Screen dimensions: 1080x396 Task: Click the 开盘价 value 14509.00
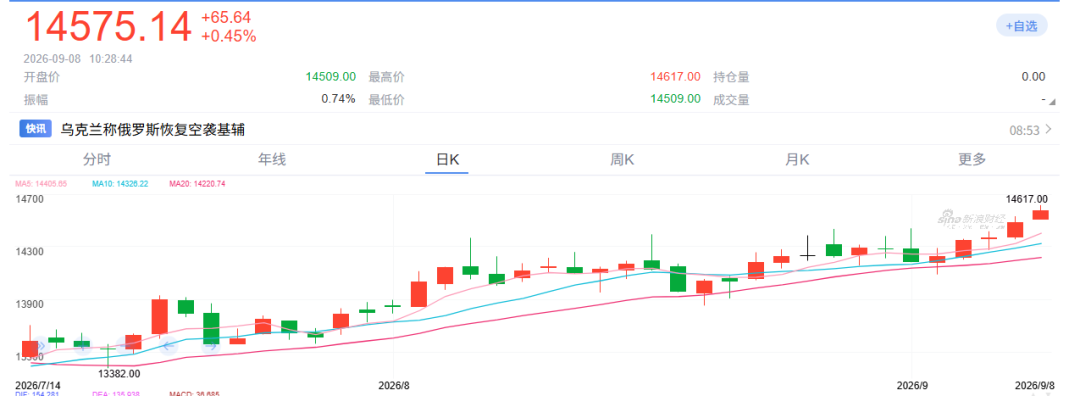click(x=331, y=76)
